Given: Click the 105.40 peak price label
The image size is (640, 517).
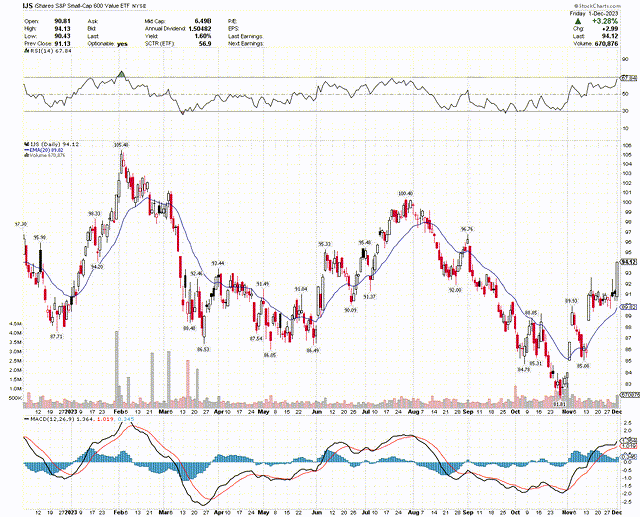Looking at the screenshot, I should (121, 145).
